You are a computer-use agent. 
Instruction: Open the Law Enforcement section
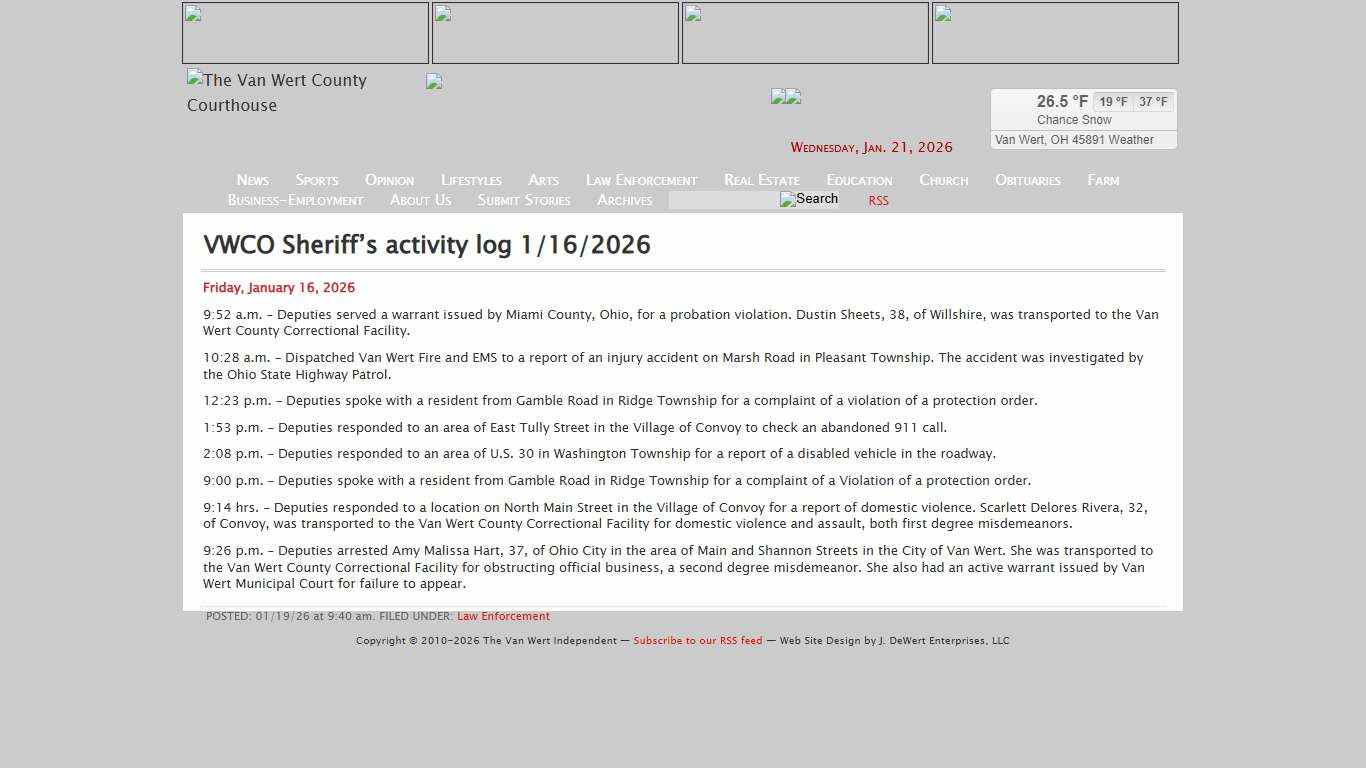[641, 180]
